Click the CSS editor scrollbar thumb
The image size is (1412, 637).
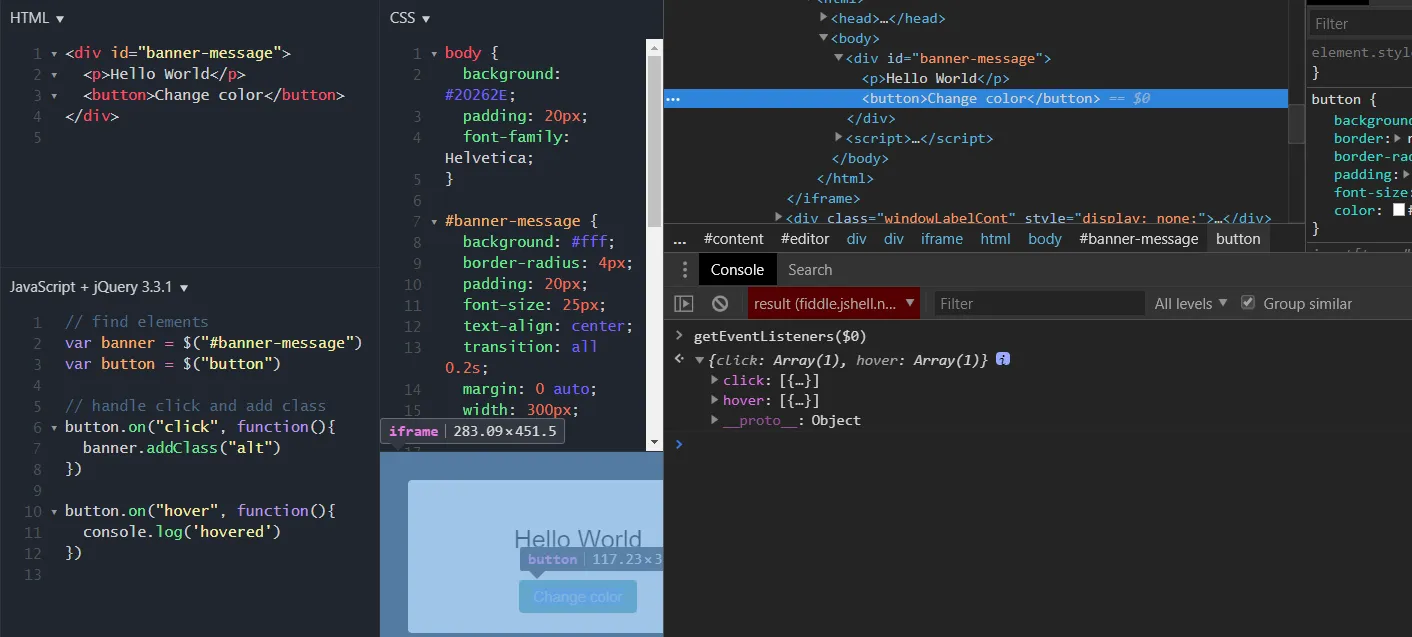pos(655,140)
